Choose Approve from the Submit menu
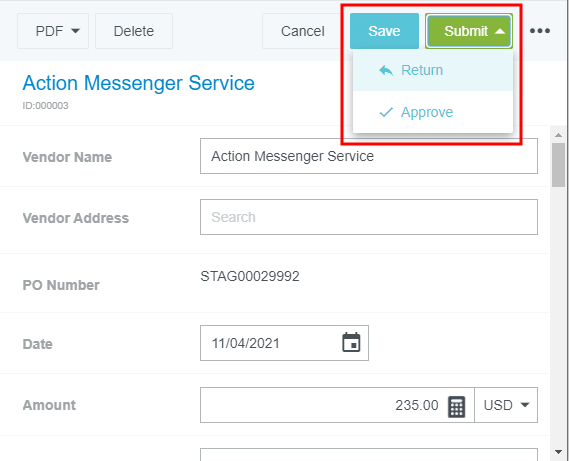 point(433,112)
